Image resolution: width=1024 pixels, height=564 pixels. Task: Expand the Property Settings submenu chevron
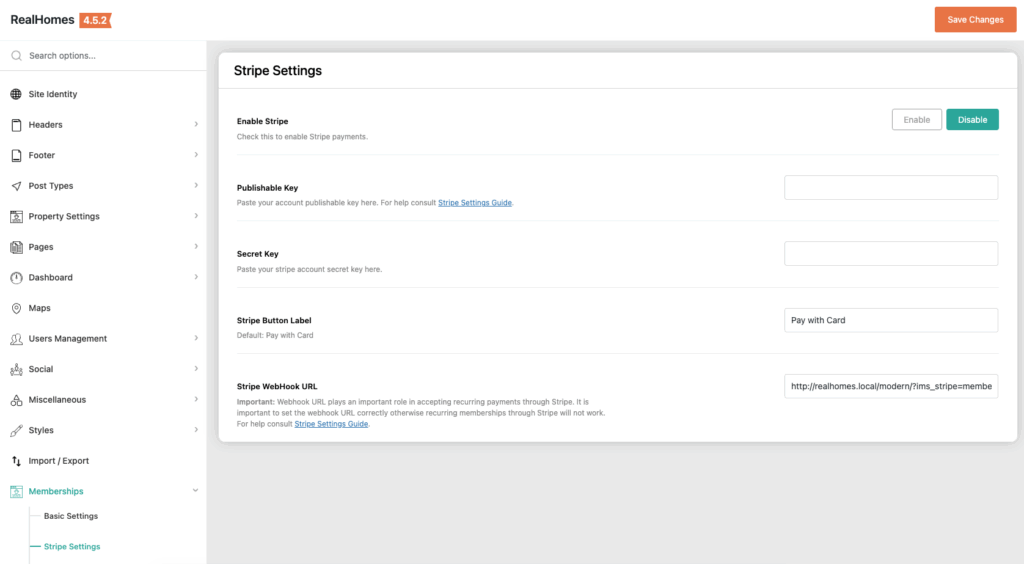[x=196, y=216]
